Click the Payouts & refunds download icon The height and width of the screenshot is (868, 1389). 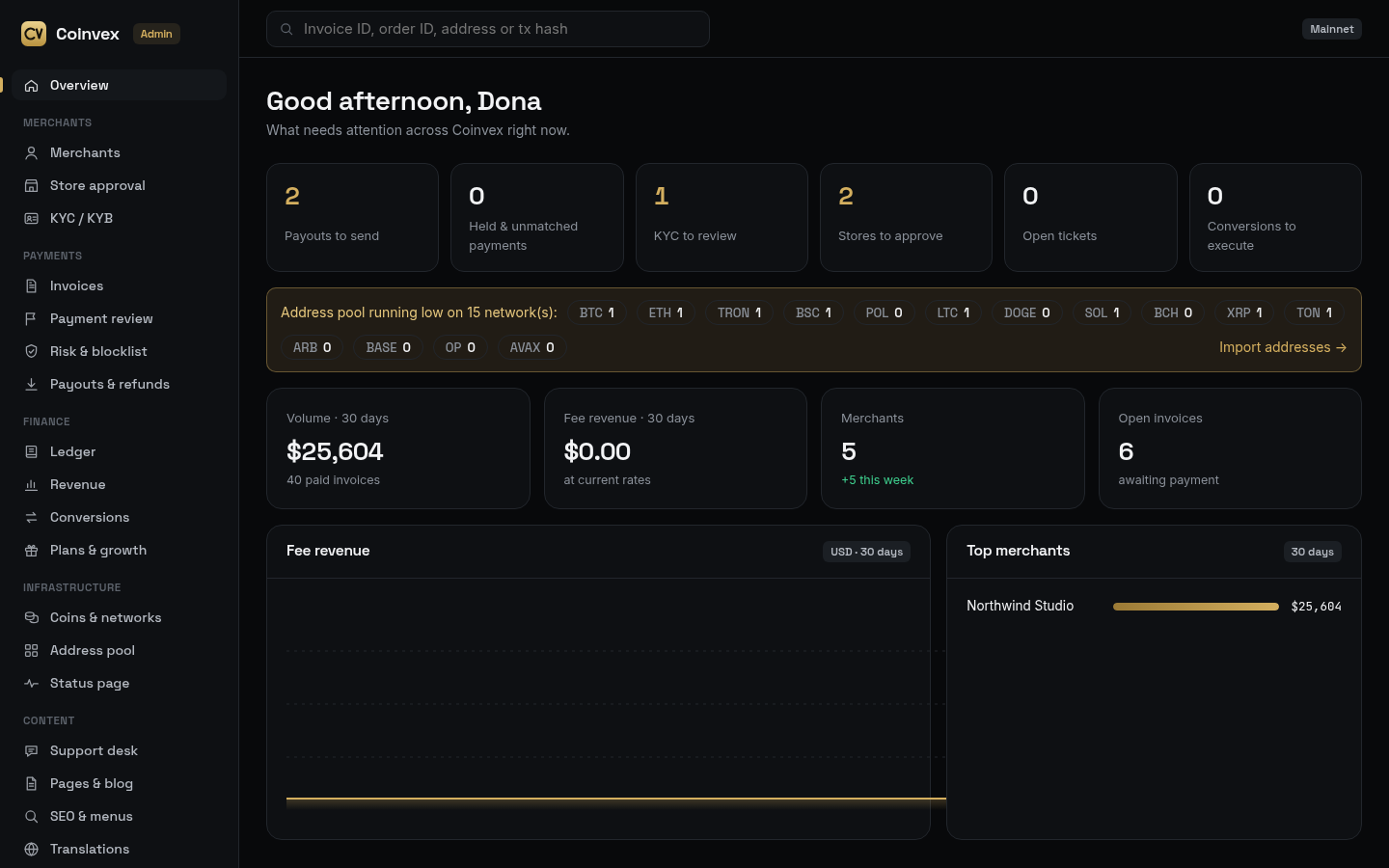[x=32, y=385]
